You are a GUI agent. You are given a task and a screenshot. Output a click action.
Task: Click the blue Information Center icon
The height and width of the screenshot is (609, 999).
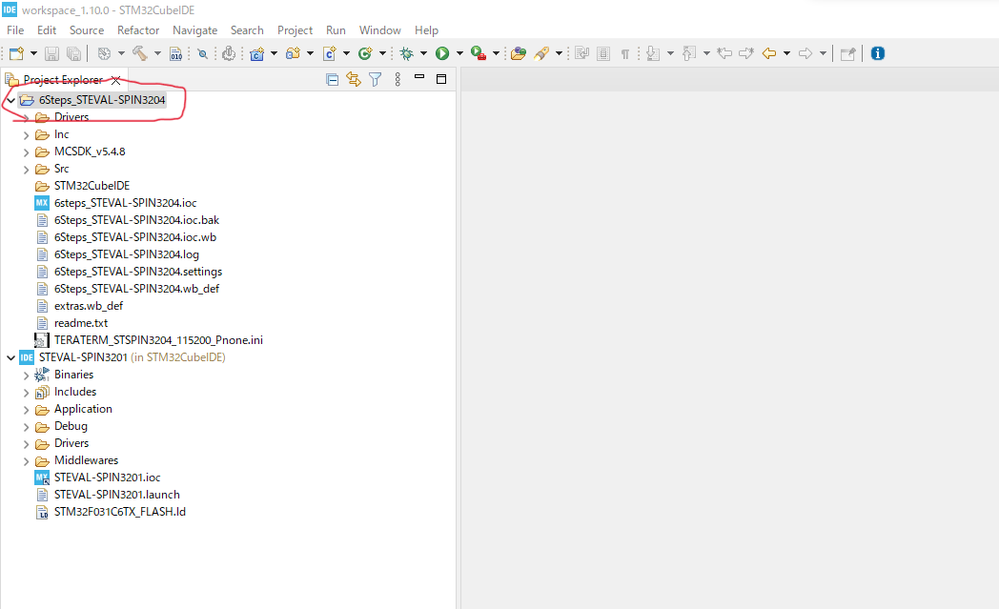point(878,54)
